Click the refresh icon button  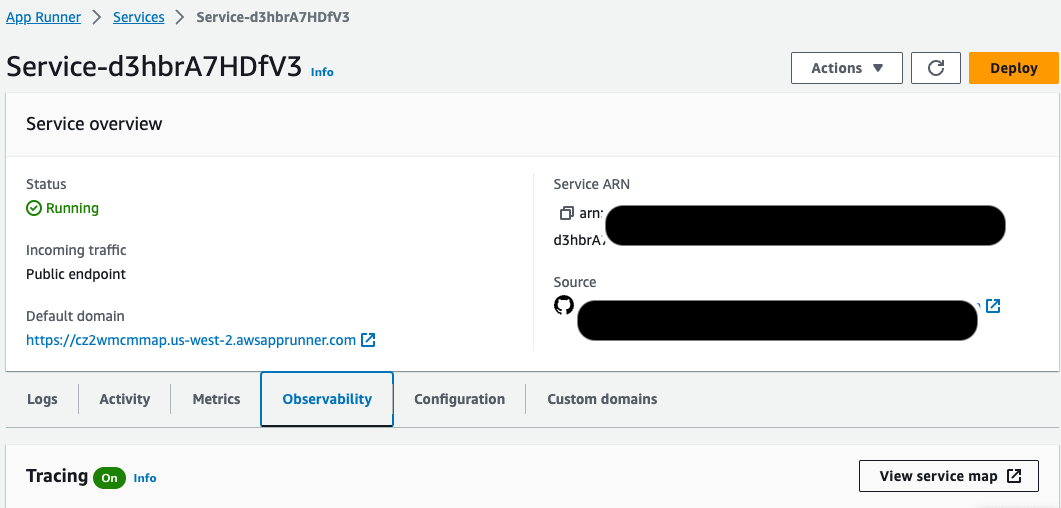pos(936,68)
